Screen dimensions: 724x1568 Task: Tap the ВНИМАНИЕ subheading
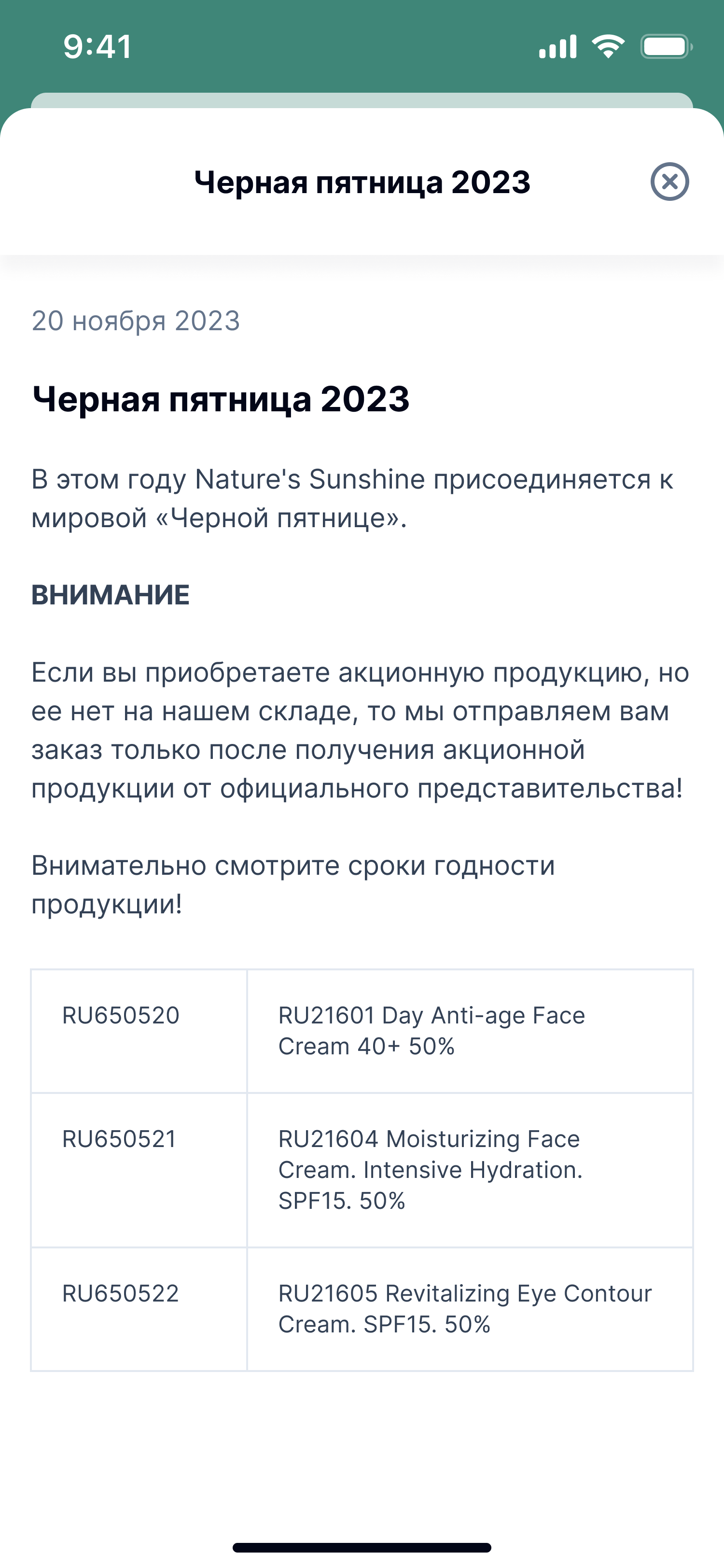(111, 595)
